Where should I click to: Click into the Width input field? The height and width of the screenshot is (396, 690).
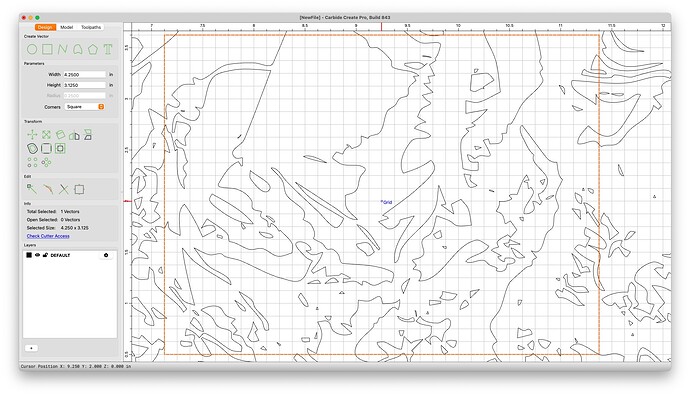[84, 75]
